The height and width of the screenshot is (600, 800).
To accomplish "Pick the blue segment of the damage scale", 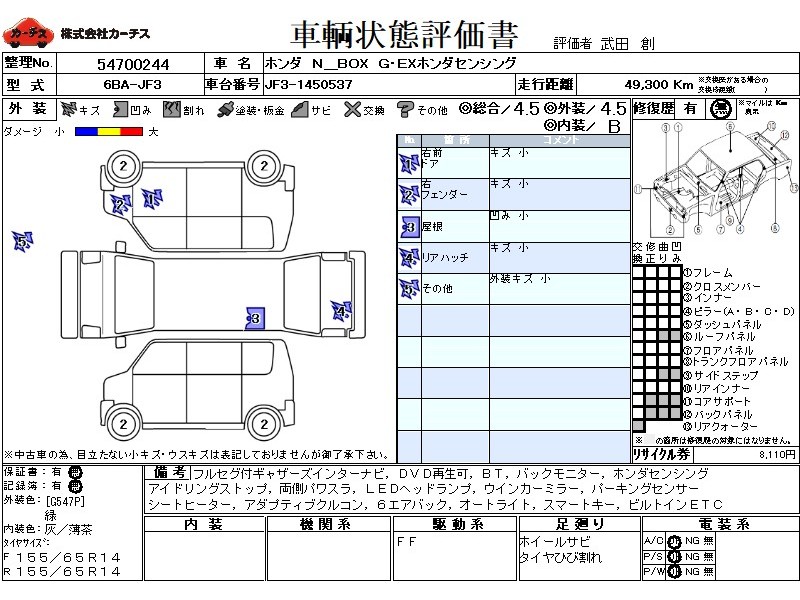I will click(x=86, y=132).
